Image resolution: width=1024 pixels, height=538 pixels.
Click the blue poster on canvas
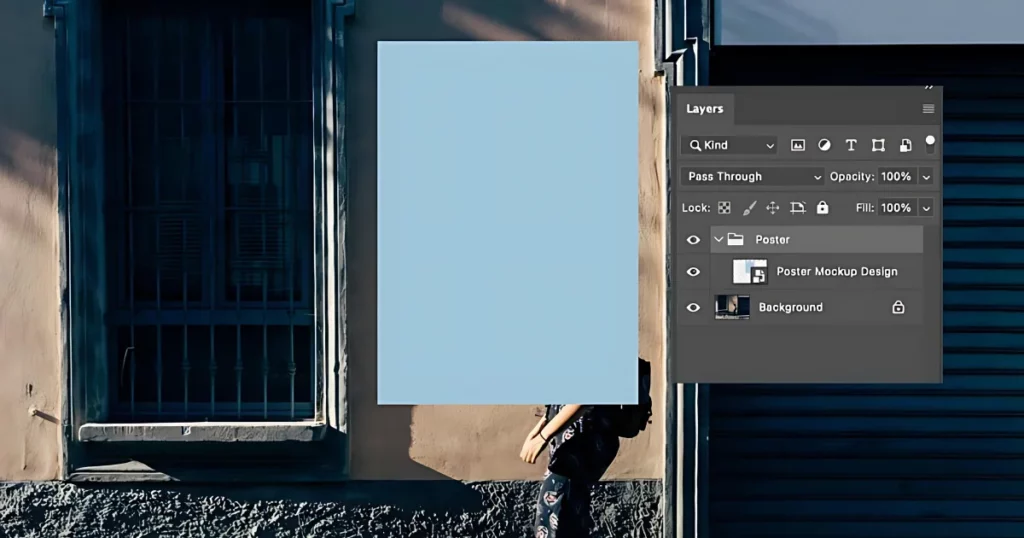(507, 223)
